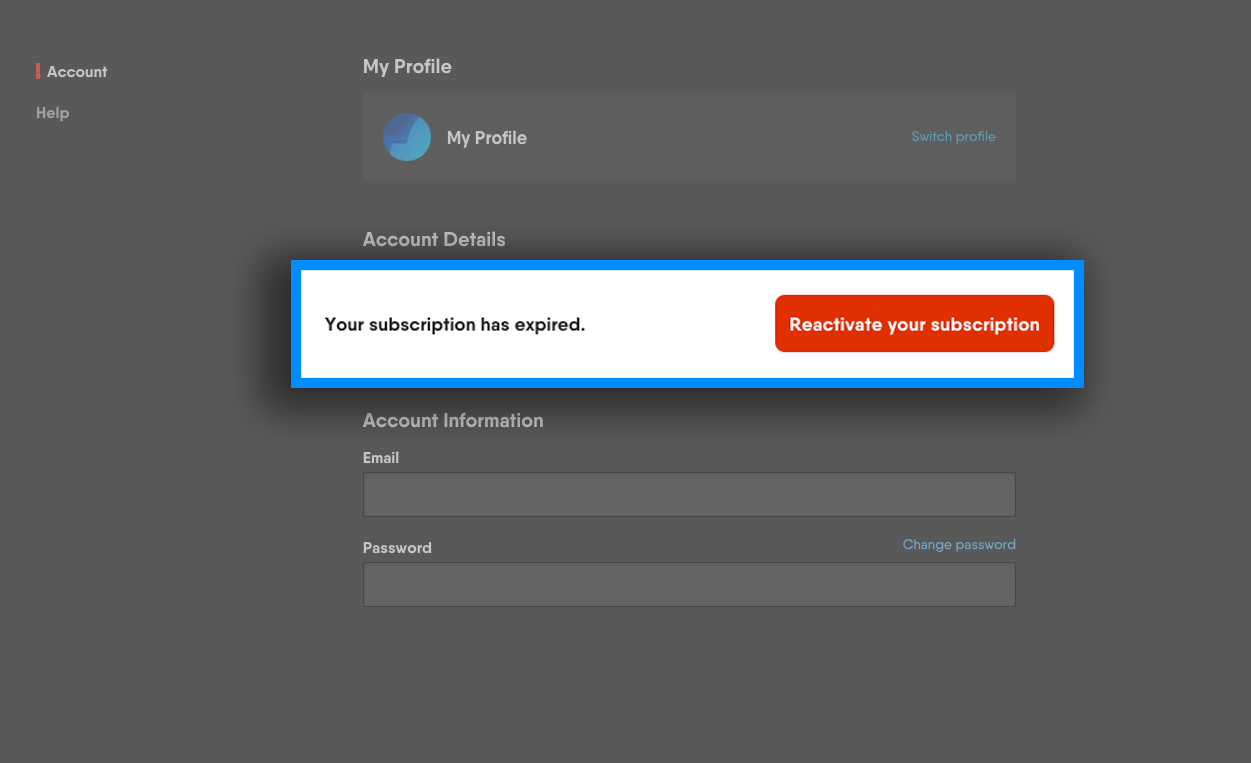Select the My Profile name text
The image size is (1251, 763).
coord(486,138)
